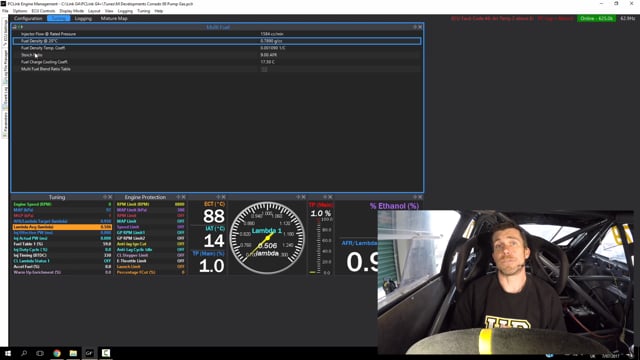Image resolution: width=640 pixels, height=360 pixels.
Task: Open the ECU Settings side tab
Action: click(5, 33)
